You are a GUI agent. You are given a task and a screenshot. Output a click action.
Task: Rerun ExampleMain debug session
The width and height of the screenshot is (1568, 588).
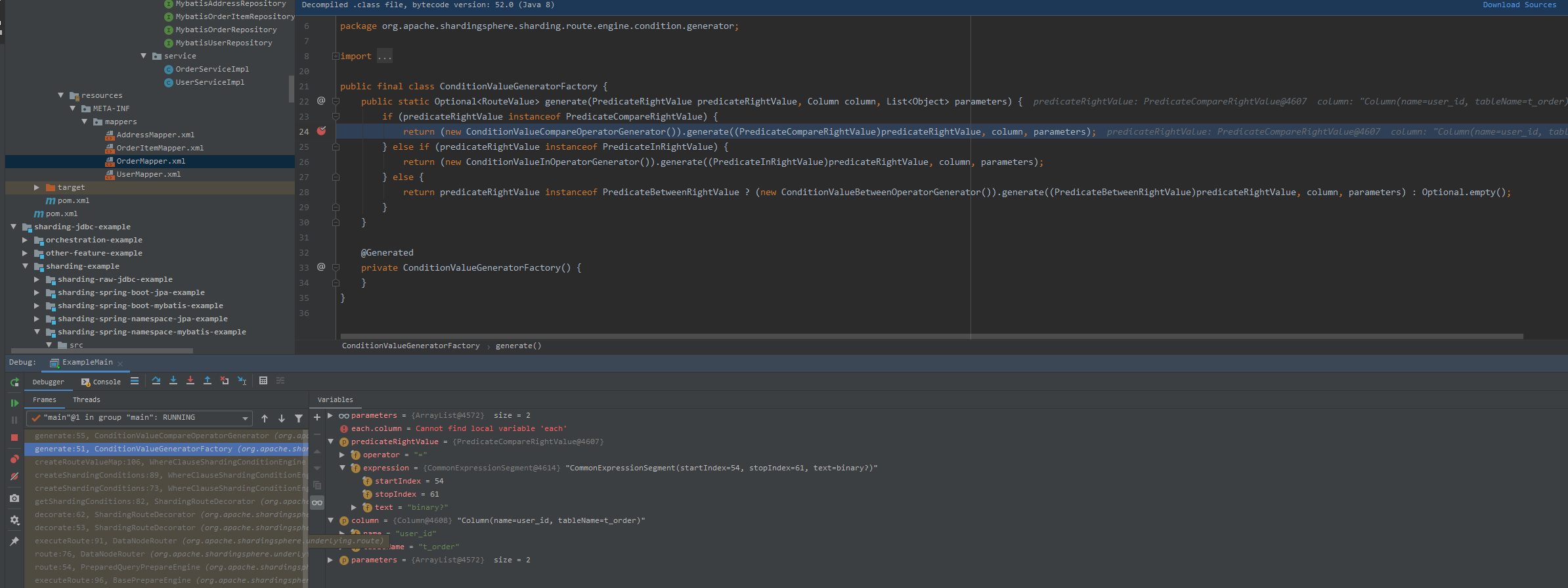14,382
